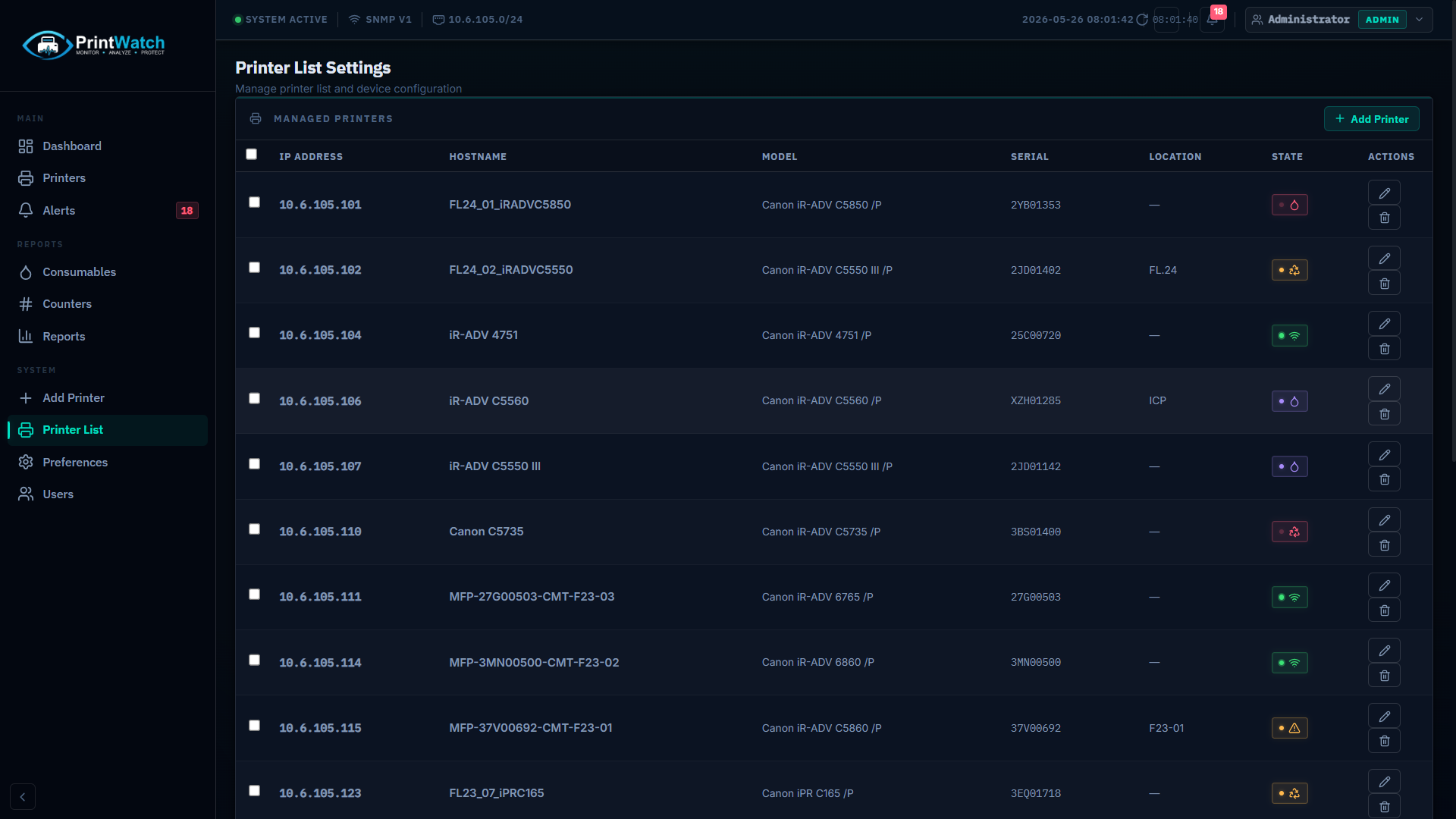Go to Printers in sidebar

pos(108,178)
